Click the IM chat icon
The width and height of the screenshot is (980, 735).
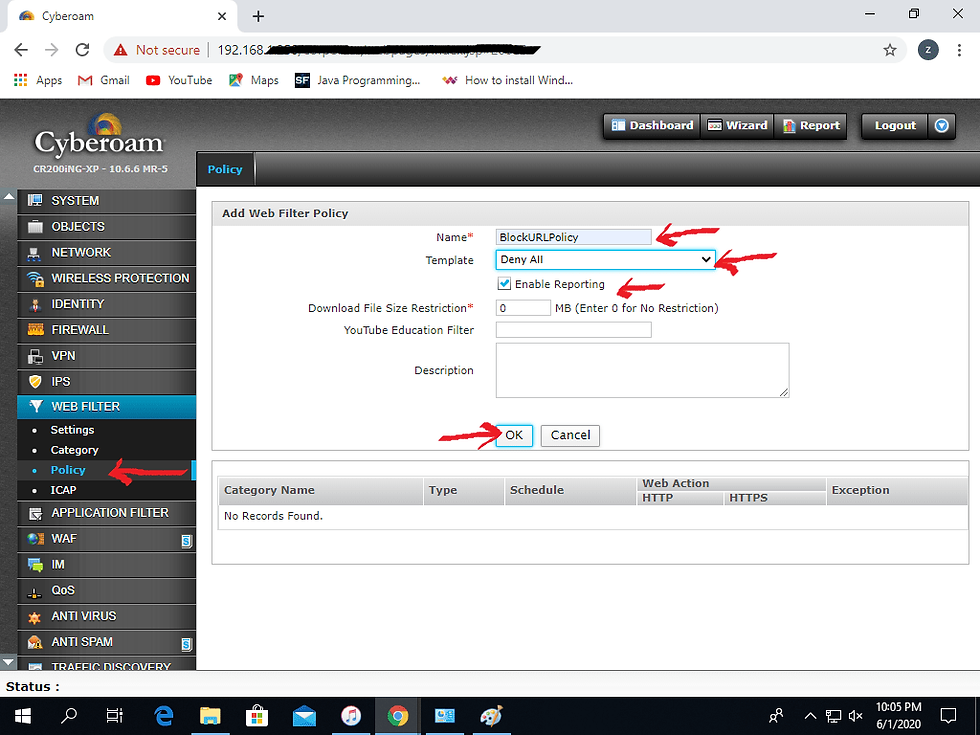click(35, 564)
